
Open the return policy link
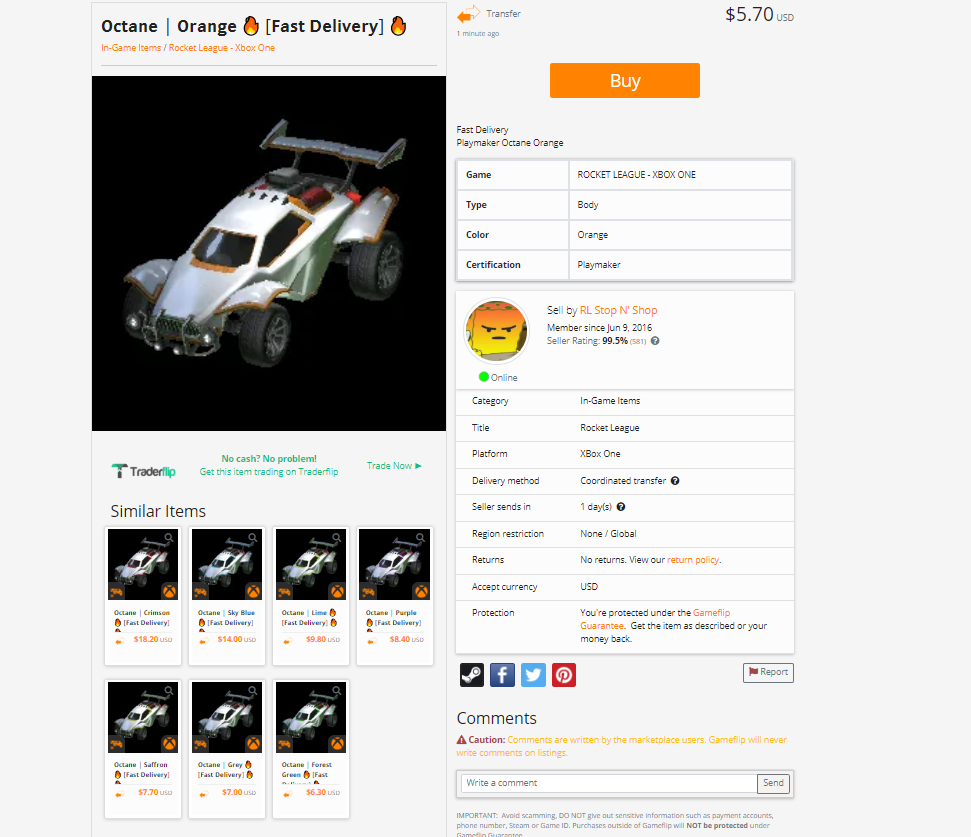(692, 560)
